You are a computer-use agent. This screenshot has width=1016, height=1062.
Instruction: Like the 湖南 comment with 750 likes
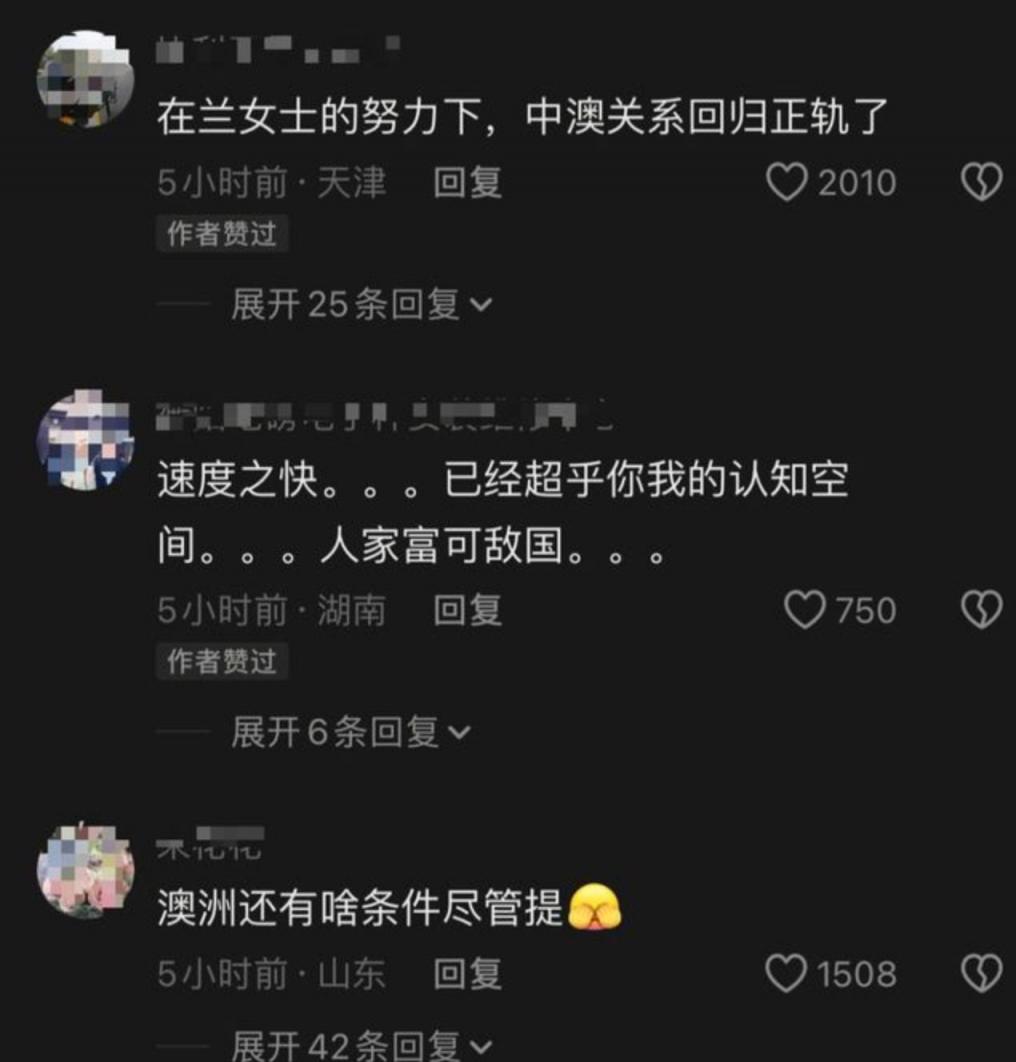coord(804,610)
